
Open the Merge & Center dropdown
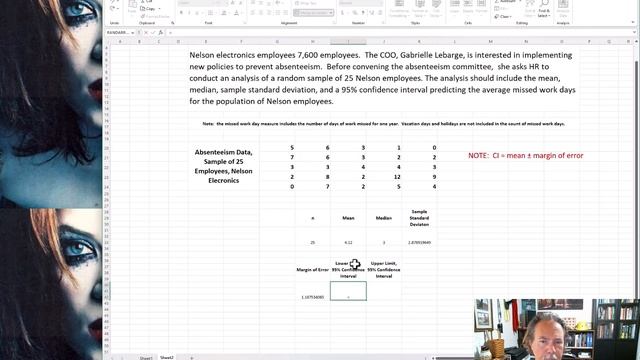coord(331,13)
